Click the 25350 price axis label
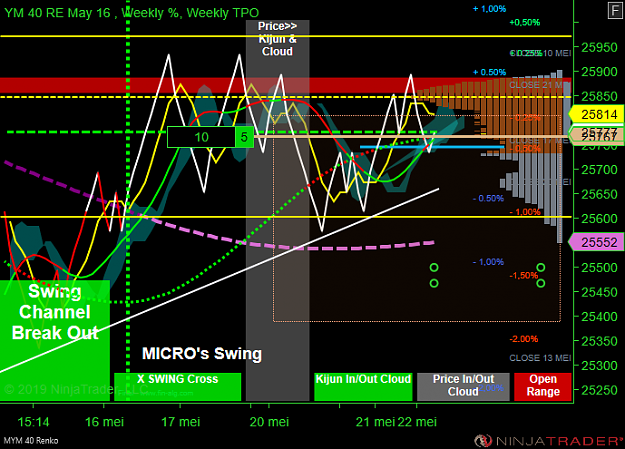Image resolution: width=625 pixels, height=449 pixels. point(599,341)
